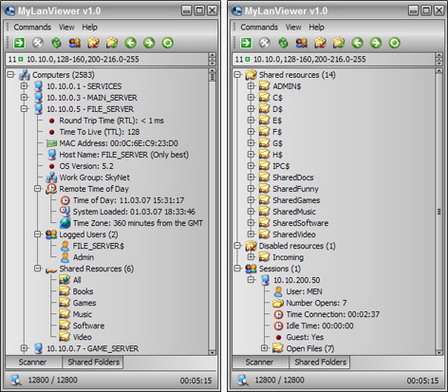
Task: Collapse the 10.10.0.5 - FILE_SERVER node
Action: [24, 108]
